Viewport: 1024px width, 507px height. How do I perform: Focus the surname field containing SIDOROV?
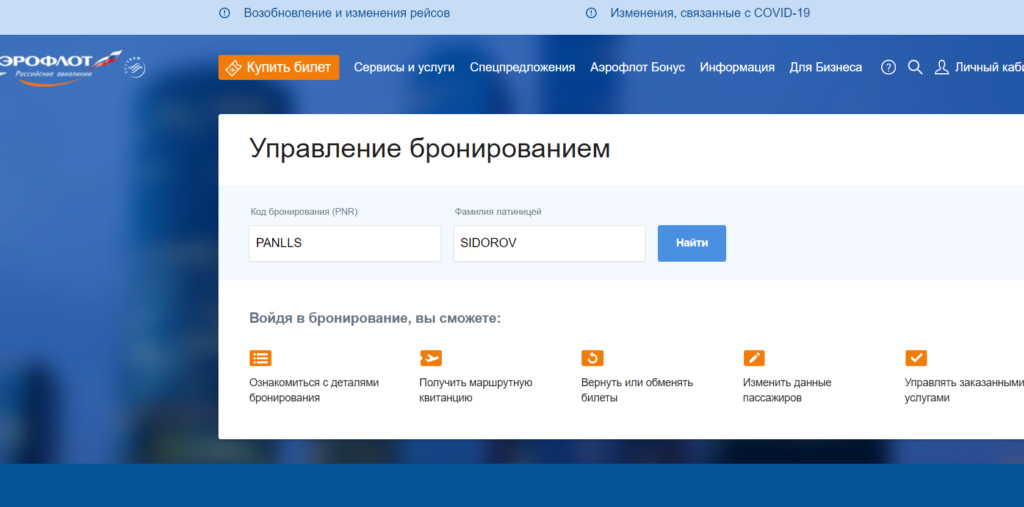549,243
